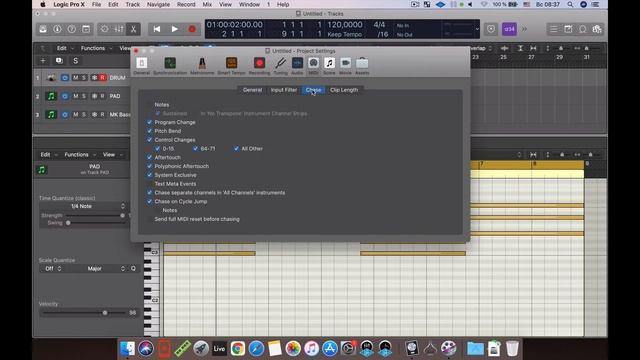Toggle the All Other controllers checkbox
This screenshot has width=640, height=360.
click(x=236, y=149)
